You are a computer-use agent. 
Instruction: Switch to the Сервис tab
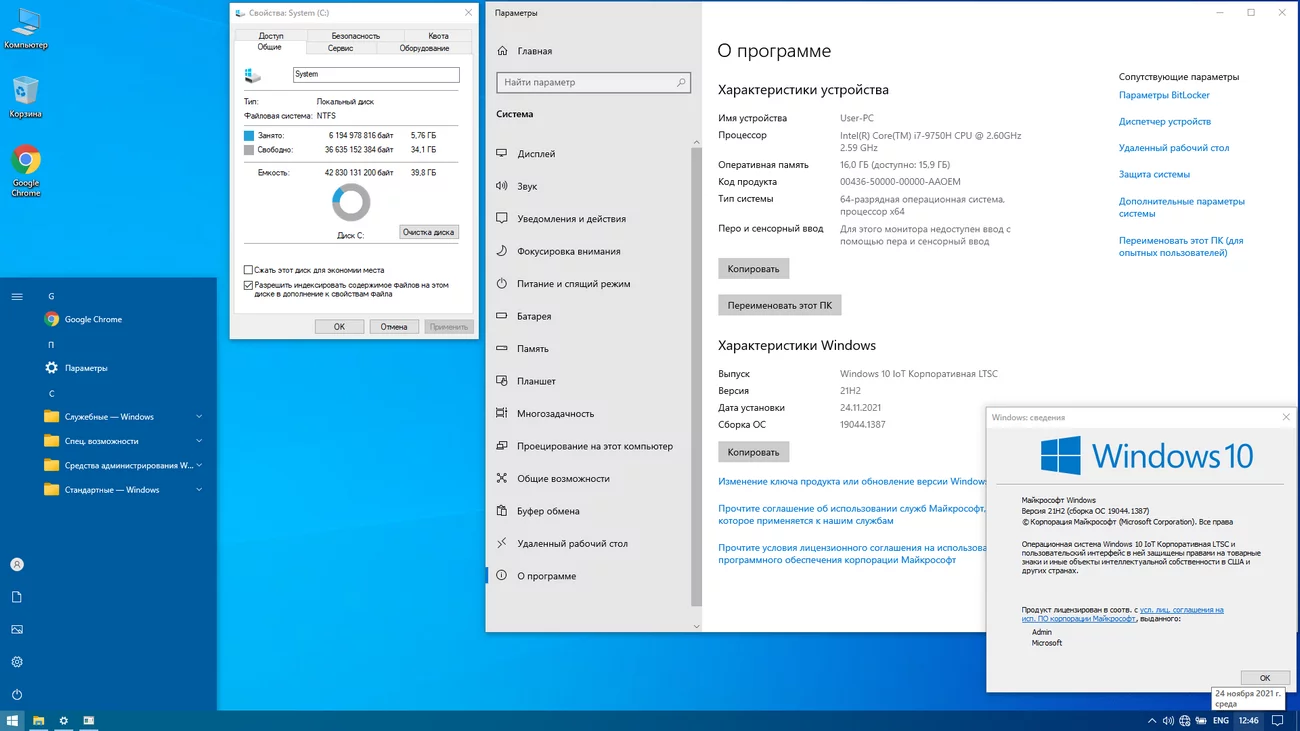[x=340, y=48]
